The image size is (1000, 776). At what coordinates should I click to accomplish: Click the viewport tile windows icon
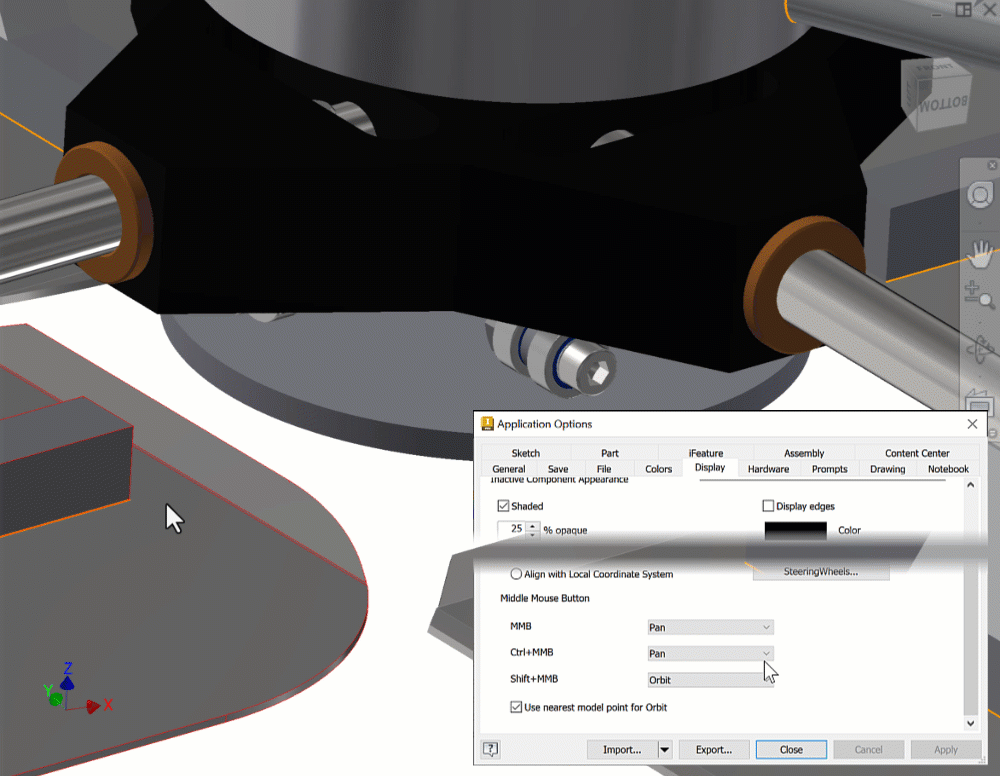point(963,10)
